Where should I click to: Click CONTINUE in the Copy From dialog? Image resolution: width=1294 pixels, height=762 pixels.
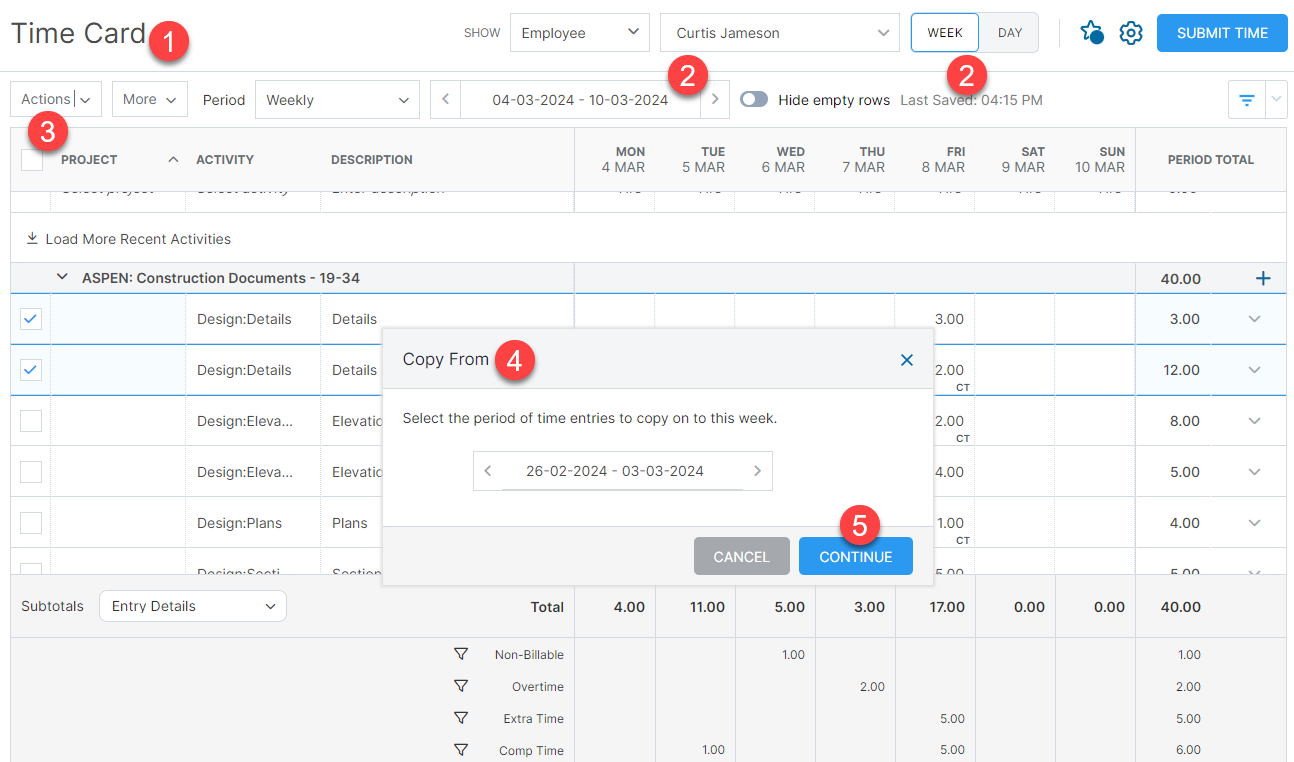(x=855, y=555)
